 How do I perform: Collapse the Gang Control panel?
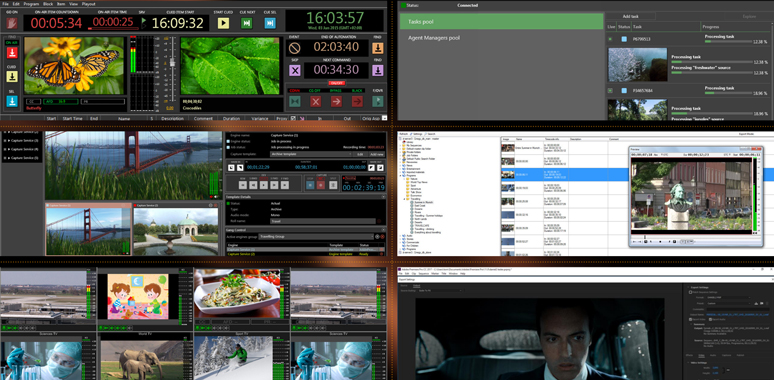point(383,230)
